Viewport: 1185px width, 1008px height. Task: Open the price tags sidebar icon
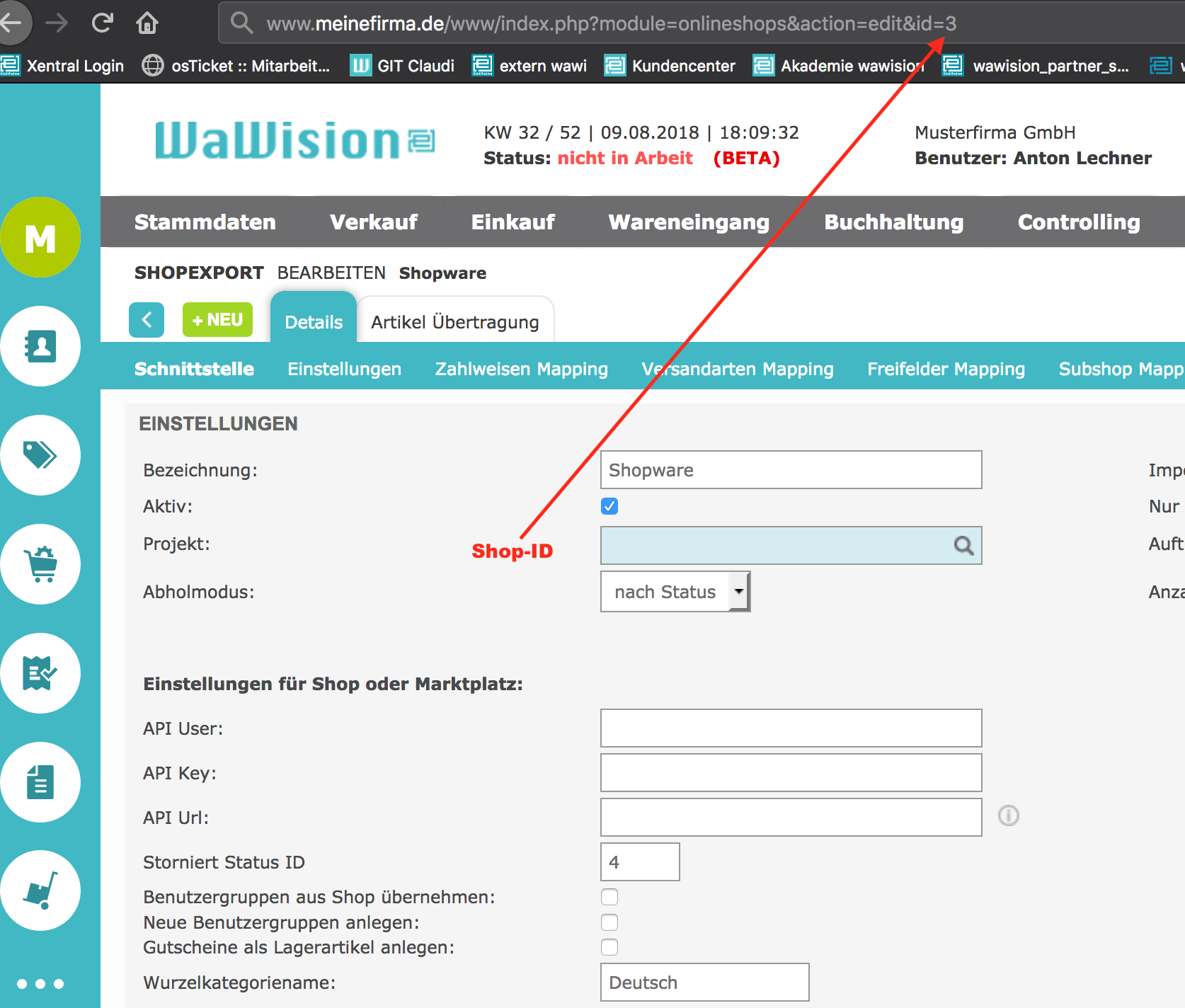click(40, 455)
